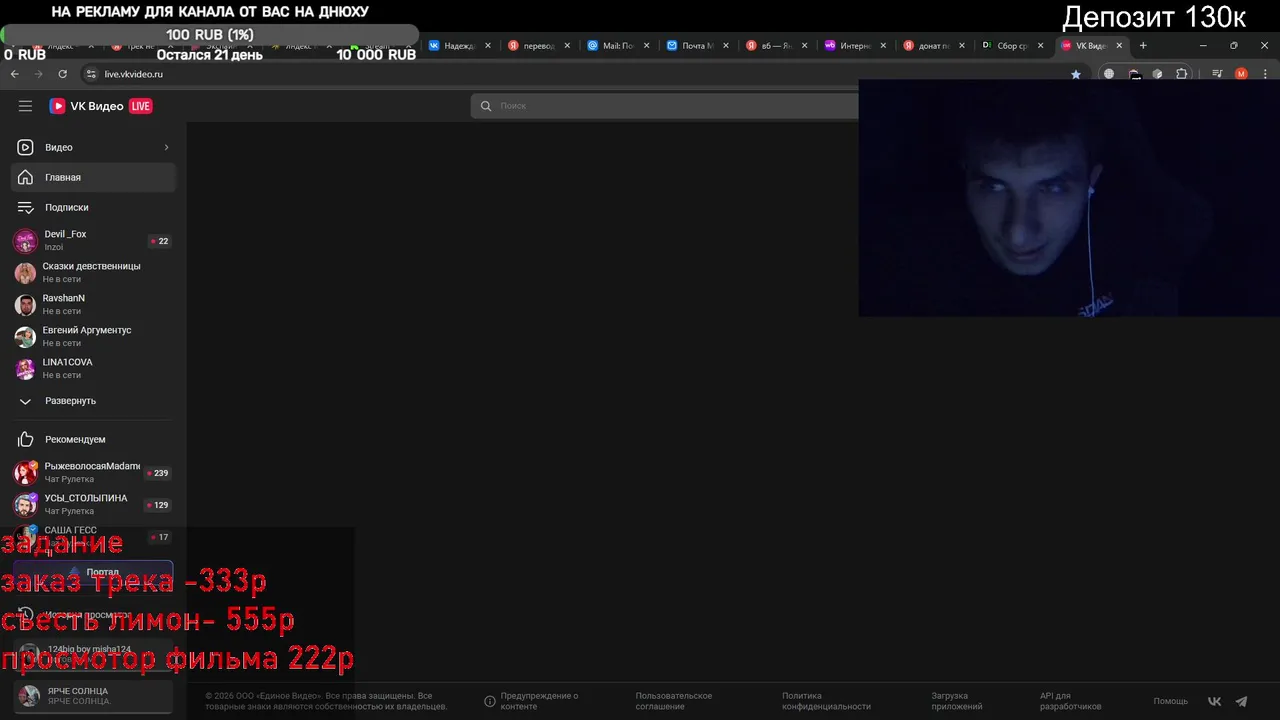Screen dimensions: 1280x720
Task: Open УСЫ_СТОЛЫПИНА stream
Action: click(x=94, y=505)
